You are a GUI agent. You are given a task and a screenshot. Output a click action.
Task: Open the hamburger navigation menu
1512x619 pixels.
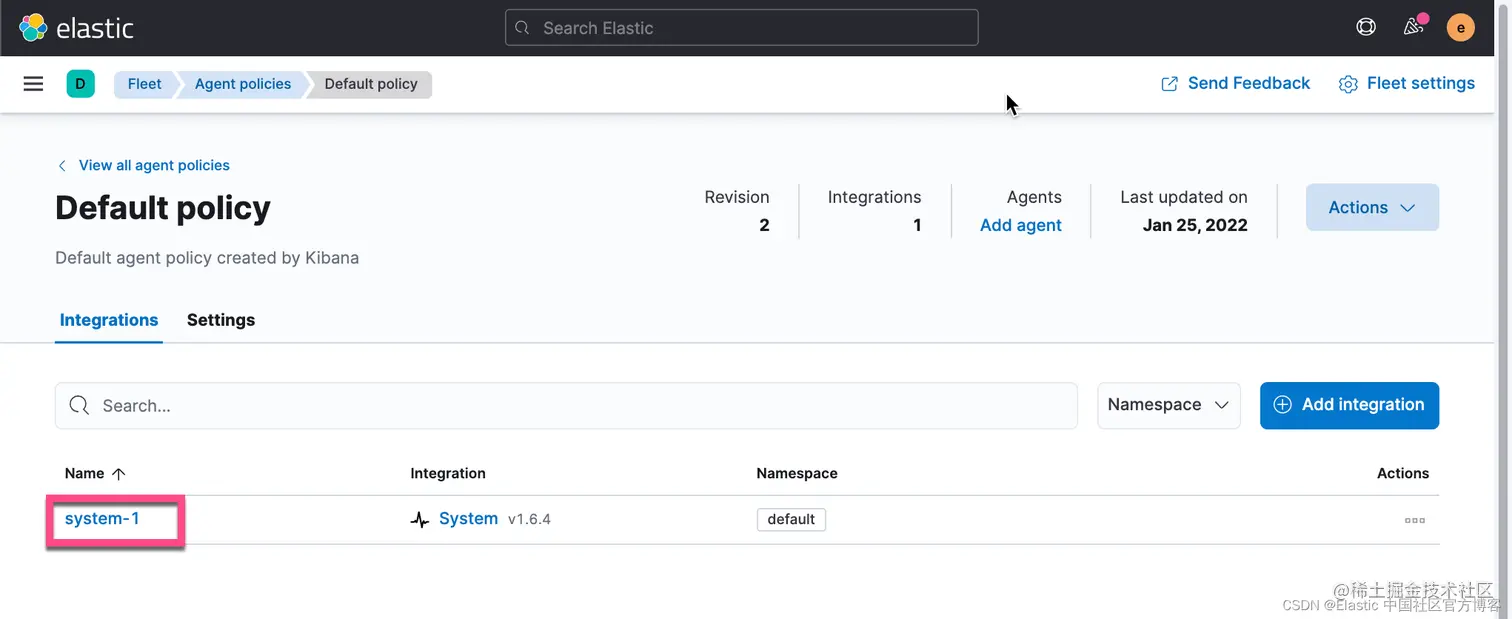(33, 84)
